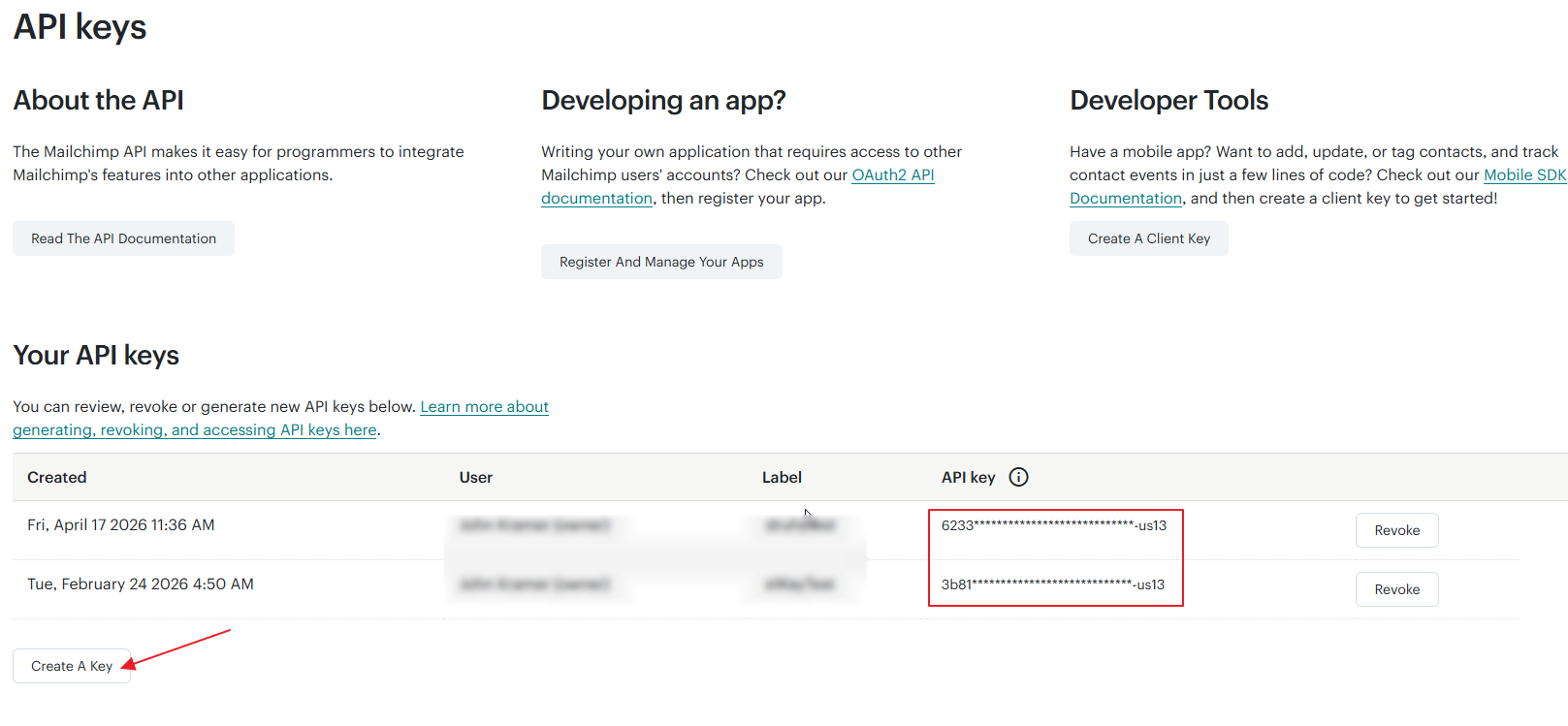The height and width of the screenshot is (726, 1568).
Task: Click the Label column header
Action: [x=782, y=477]
